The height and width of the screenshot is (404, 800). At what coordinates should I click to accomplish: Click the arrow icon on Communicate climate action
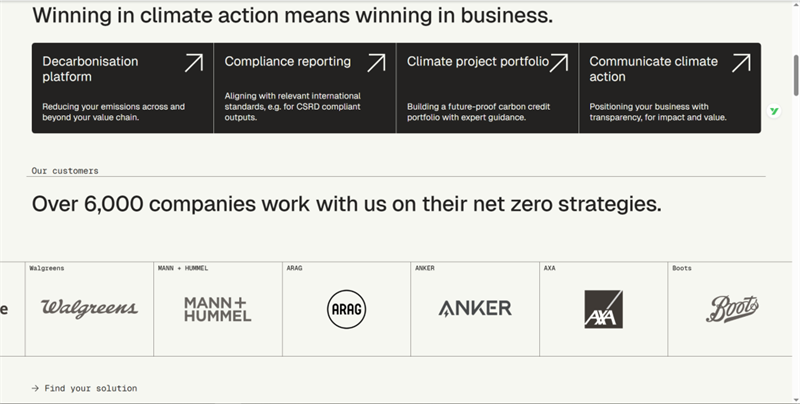[x=741, y=63]
